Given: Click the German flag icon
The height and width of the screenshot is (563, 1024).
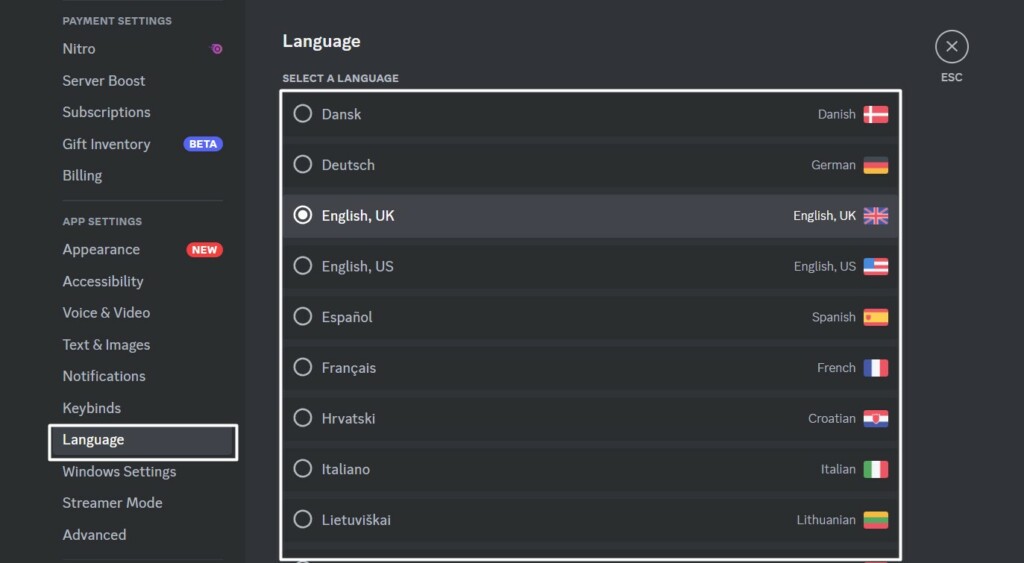Looking at the screenshot, I should (875, 165).
